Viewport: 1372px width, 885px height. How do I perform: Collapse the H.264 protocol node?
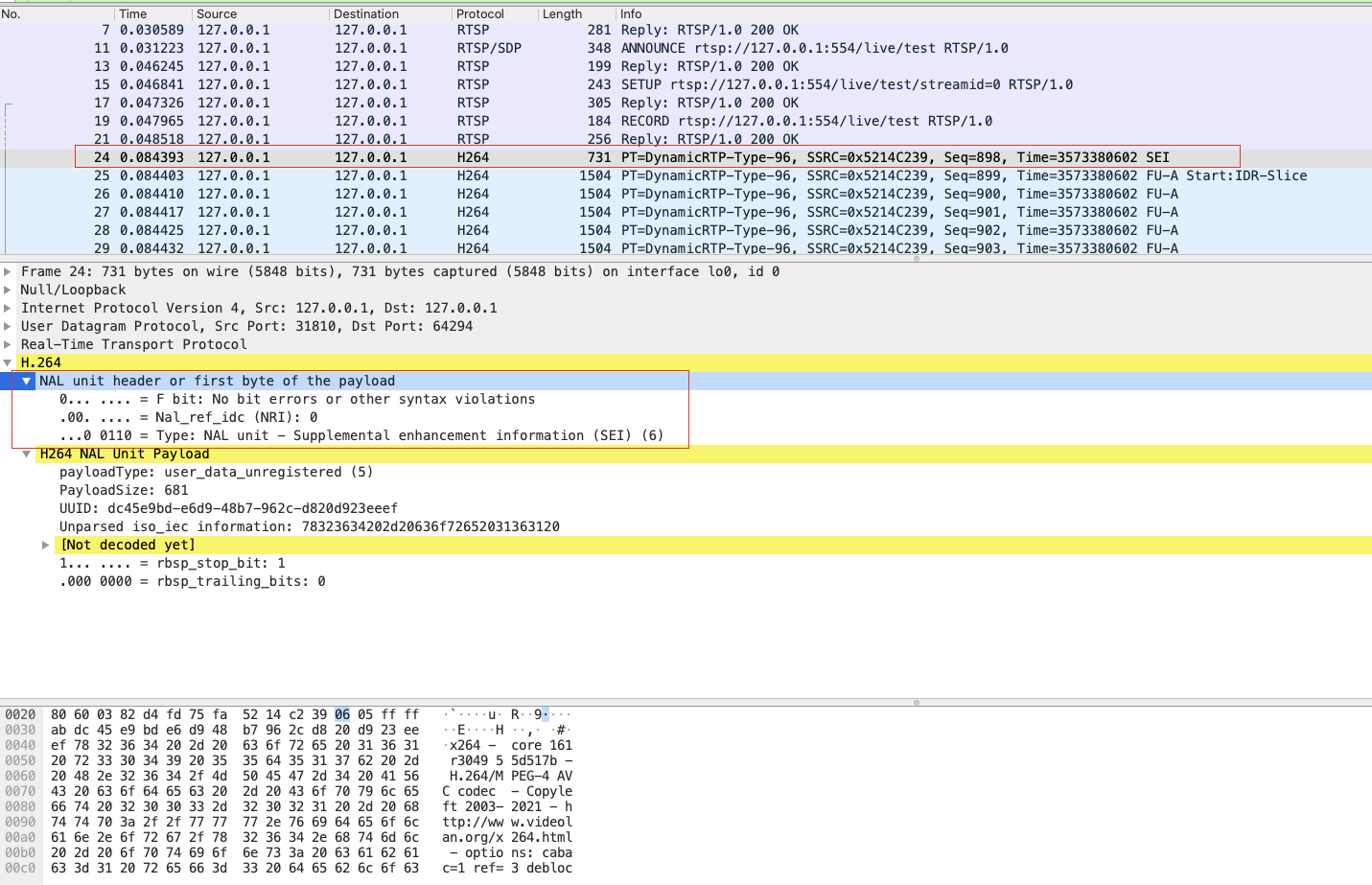8,362
